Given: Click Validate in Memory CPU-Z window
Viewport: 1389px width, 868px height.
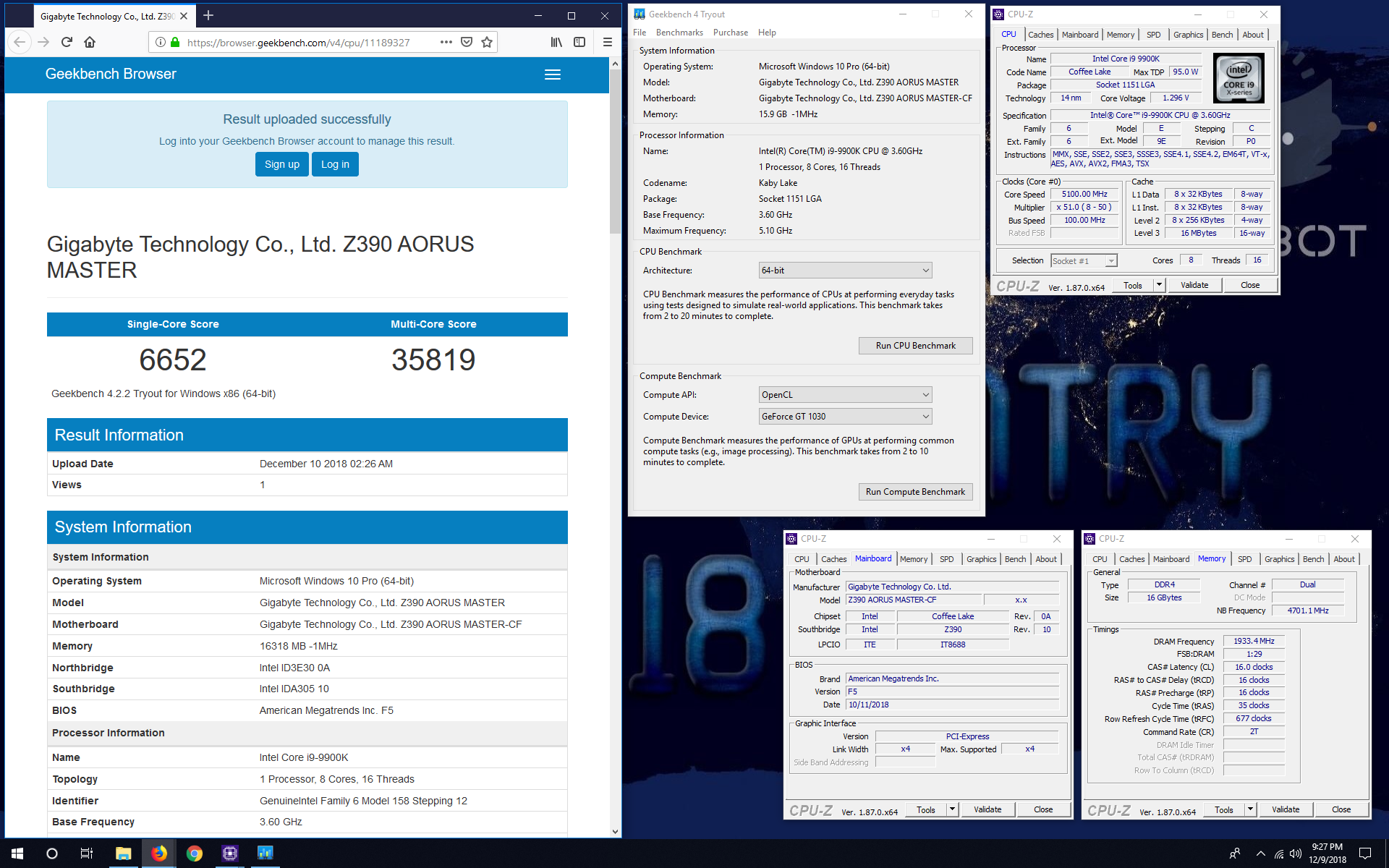Looking at the screenshot, I should [1286, 809].
